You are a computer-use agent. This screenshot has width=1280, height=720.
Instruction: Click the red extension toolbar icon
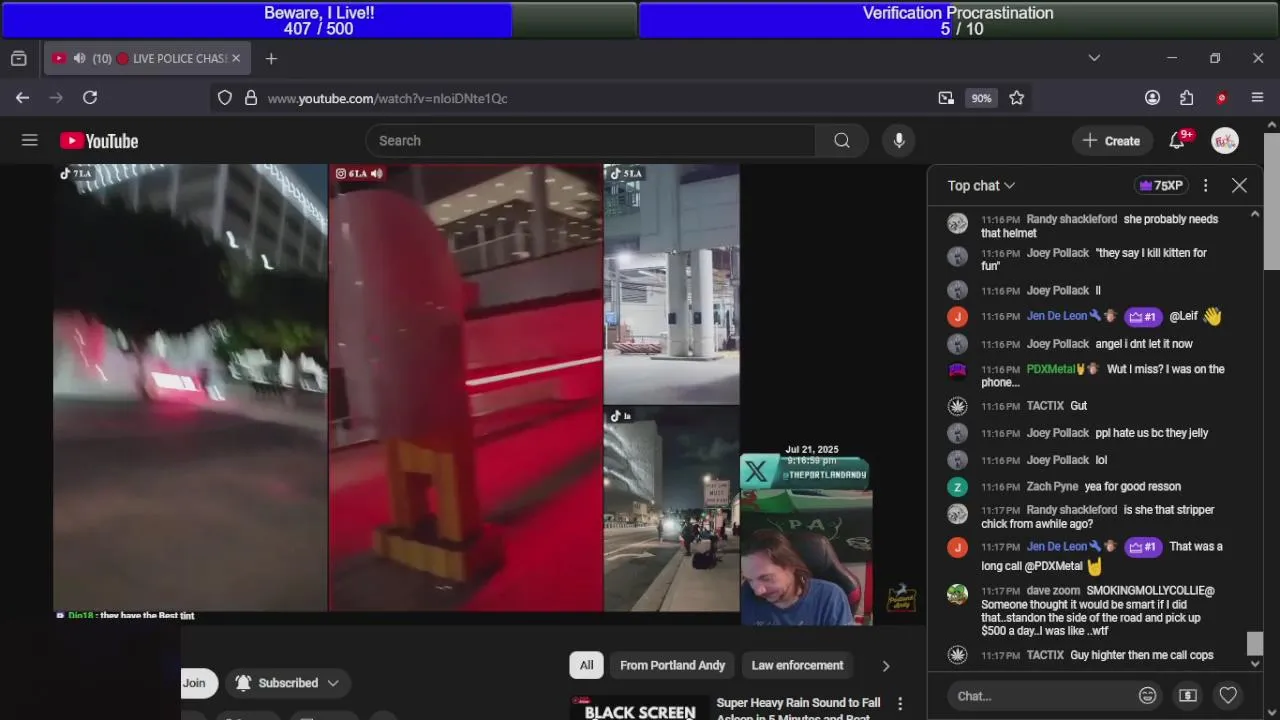pos(1221,98)
